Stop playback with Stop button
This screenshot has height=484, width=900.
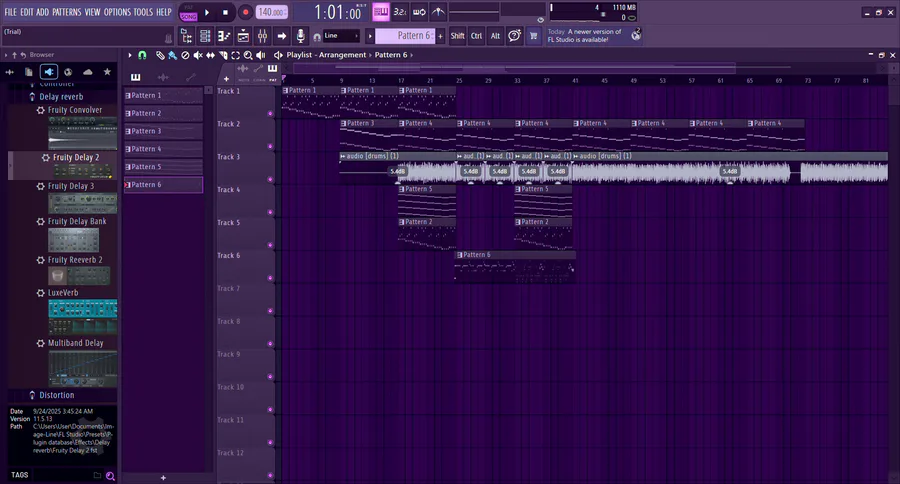pos(226,12)
